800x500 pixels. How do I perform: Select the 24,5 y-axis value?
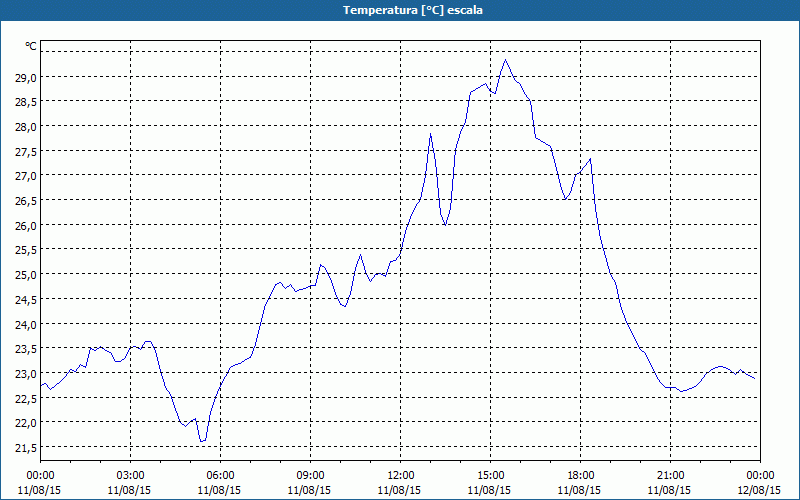(28, 299)
